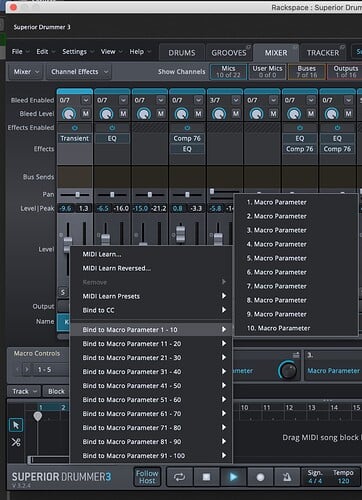
Task: Switch to the GROOVES tab
Action: tap(229, 53)
